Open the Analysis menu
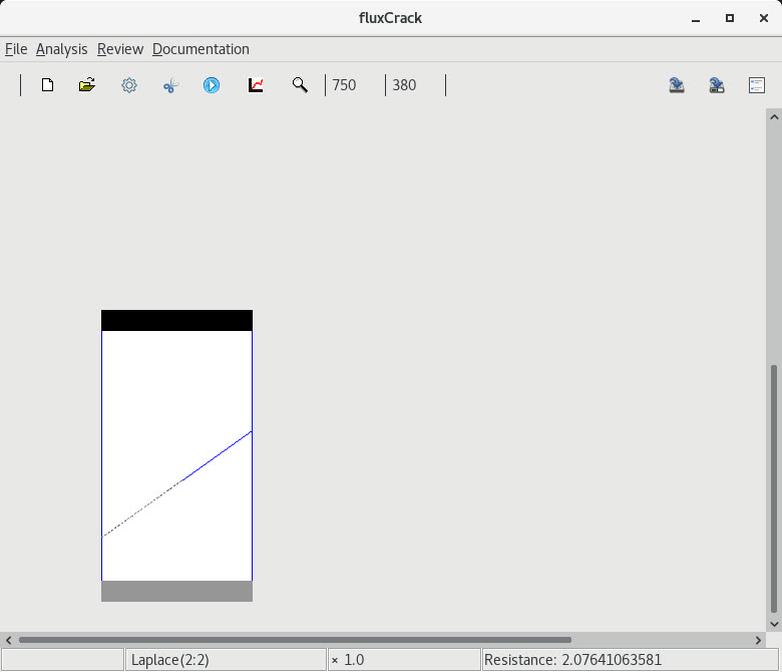This screenshot has height=672, width=782. point(62,49)
